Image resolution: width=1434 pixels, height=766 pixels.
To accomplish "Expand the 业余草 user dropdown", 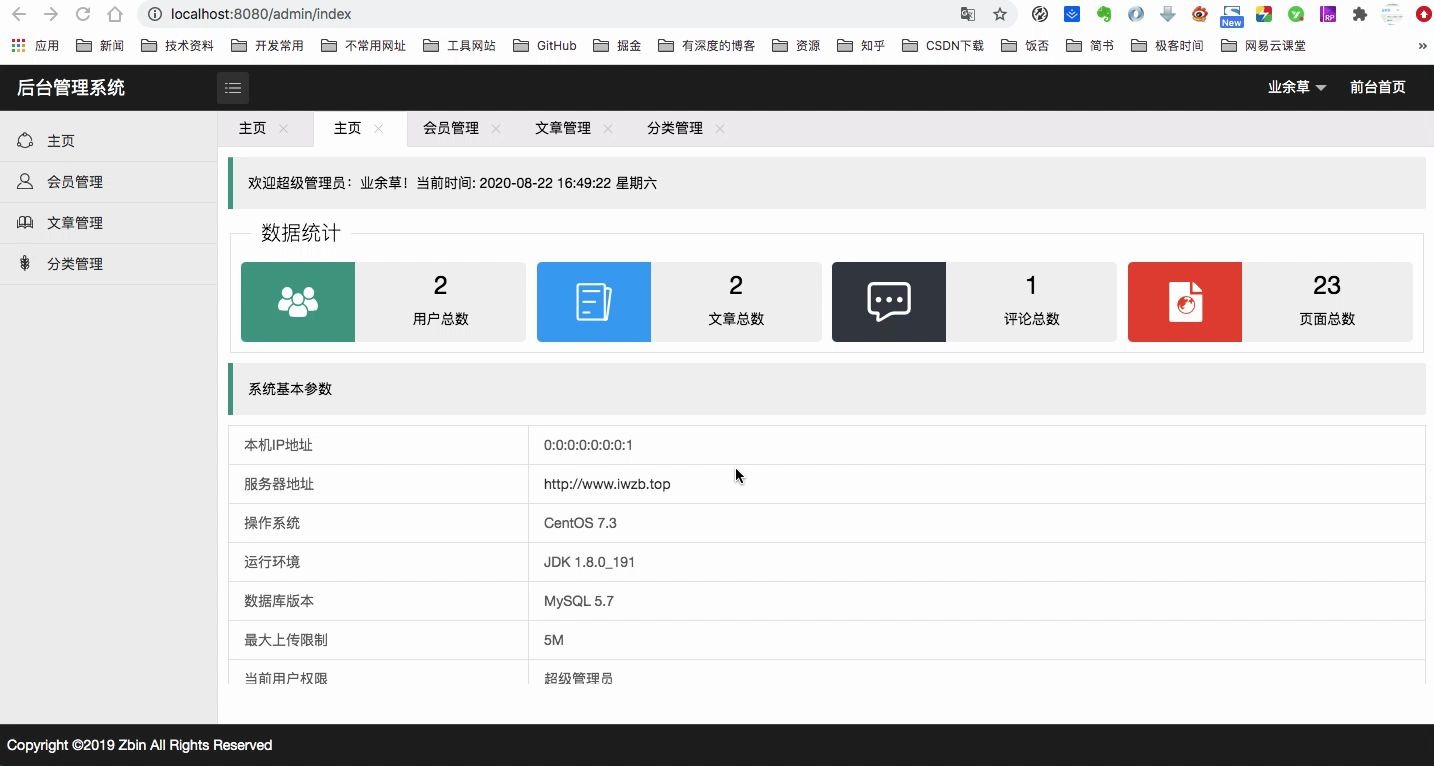I will [1297, 87].
